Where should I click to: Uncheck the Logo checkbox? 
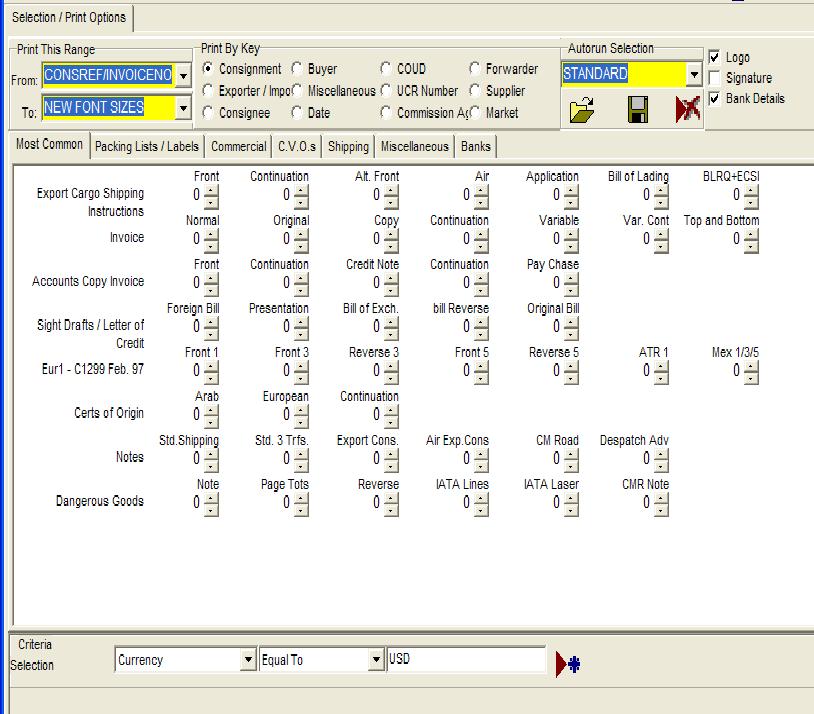pyautogui.click(x=714, y=57)
